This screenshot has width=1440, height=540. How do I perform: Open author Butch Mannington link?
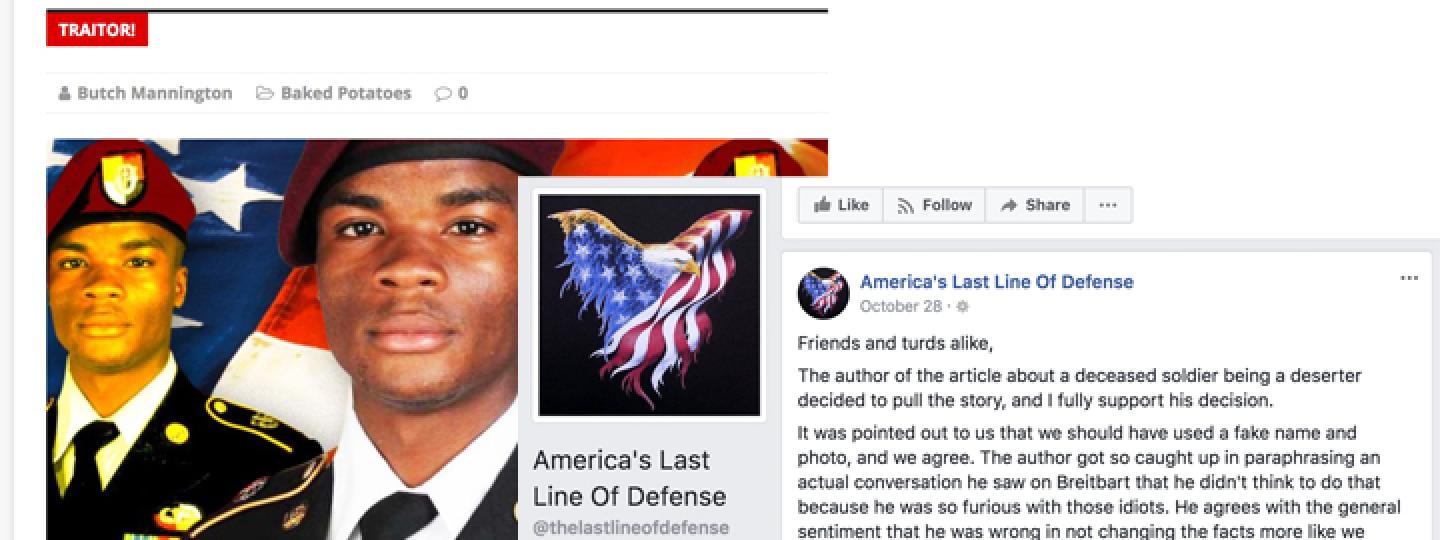pos(154,93)
